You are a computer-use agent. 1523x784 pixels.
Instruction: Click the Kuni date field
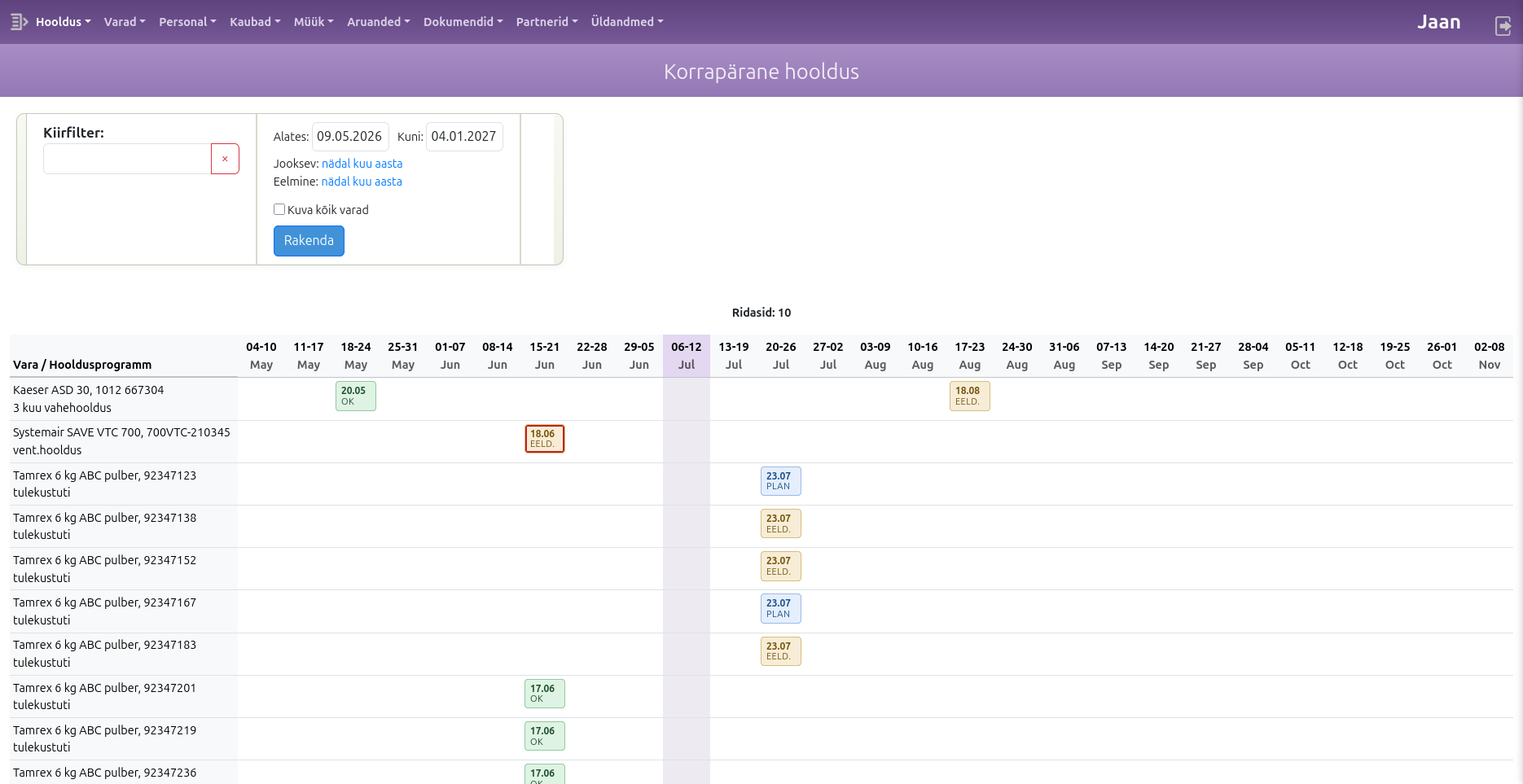[x=464, y=137]
